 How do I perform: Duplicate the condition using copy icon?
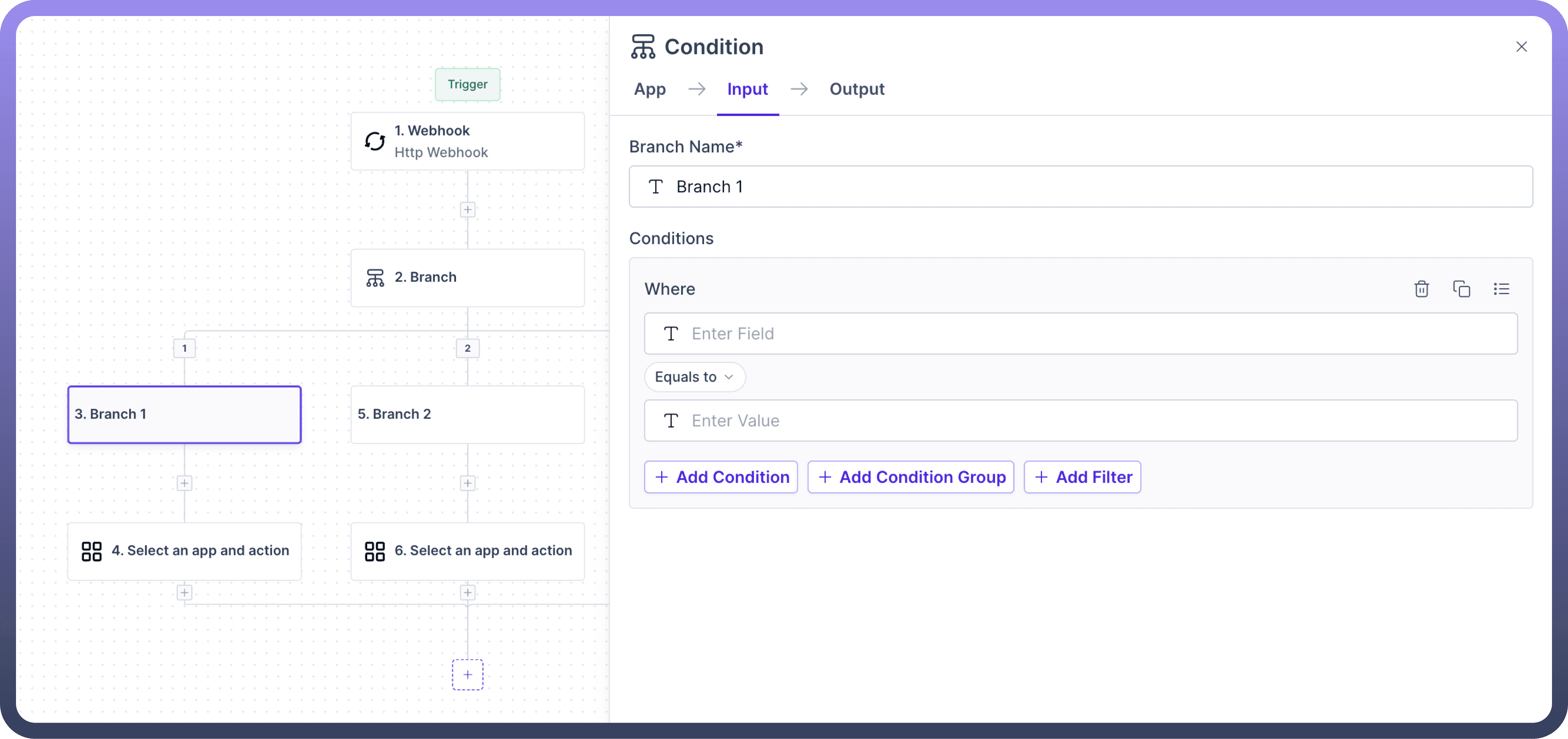click(x=1461, y=288)
